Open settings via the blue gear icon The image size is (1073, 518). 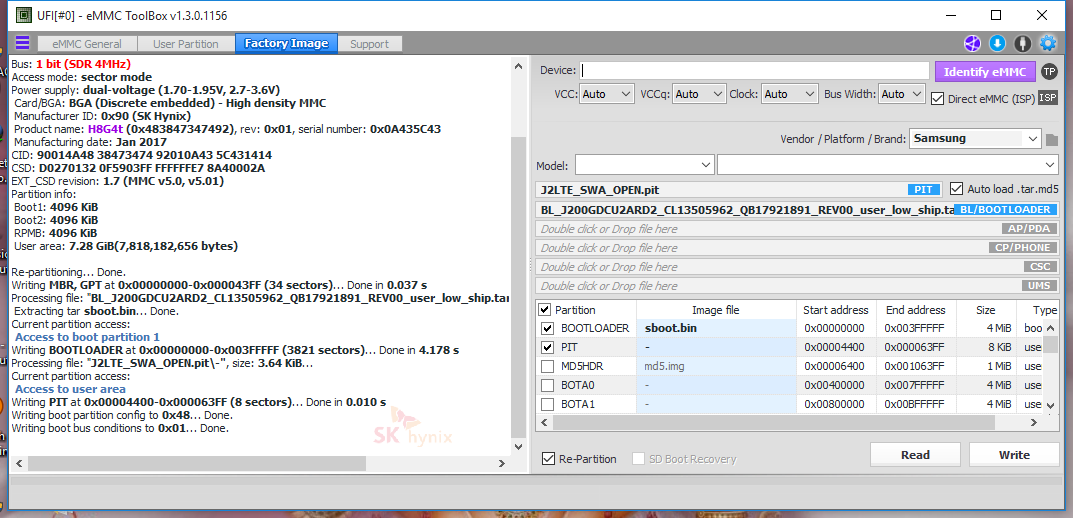1048,43
